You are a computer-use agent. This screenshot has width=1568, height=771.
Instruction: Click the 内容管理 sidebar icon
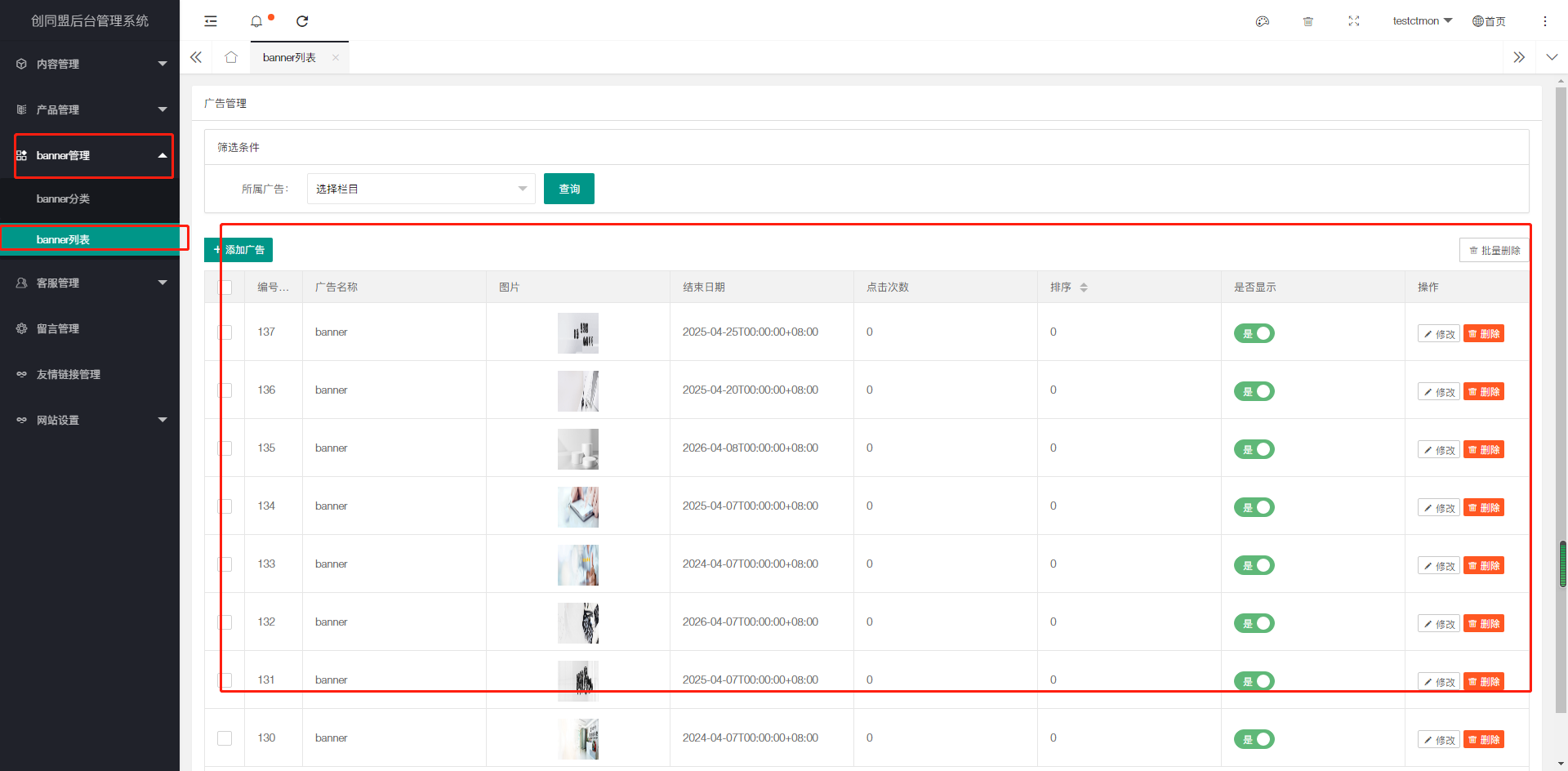21,64
